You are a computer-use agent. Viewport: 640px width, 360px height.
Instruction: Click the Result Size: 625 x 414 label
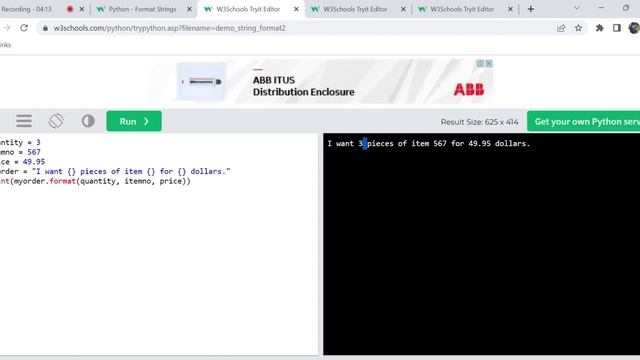click(479, 122)
